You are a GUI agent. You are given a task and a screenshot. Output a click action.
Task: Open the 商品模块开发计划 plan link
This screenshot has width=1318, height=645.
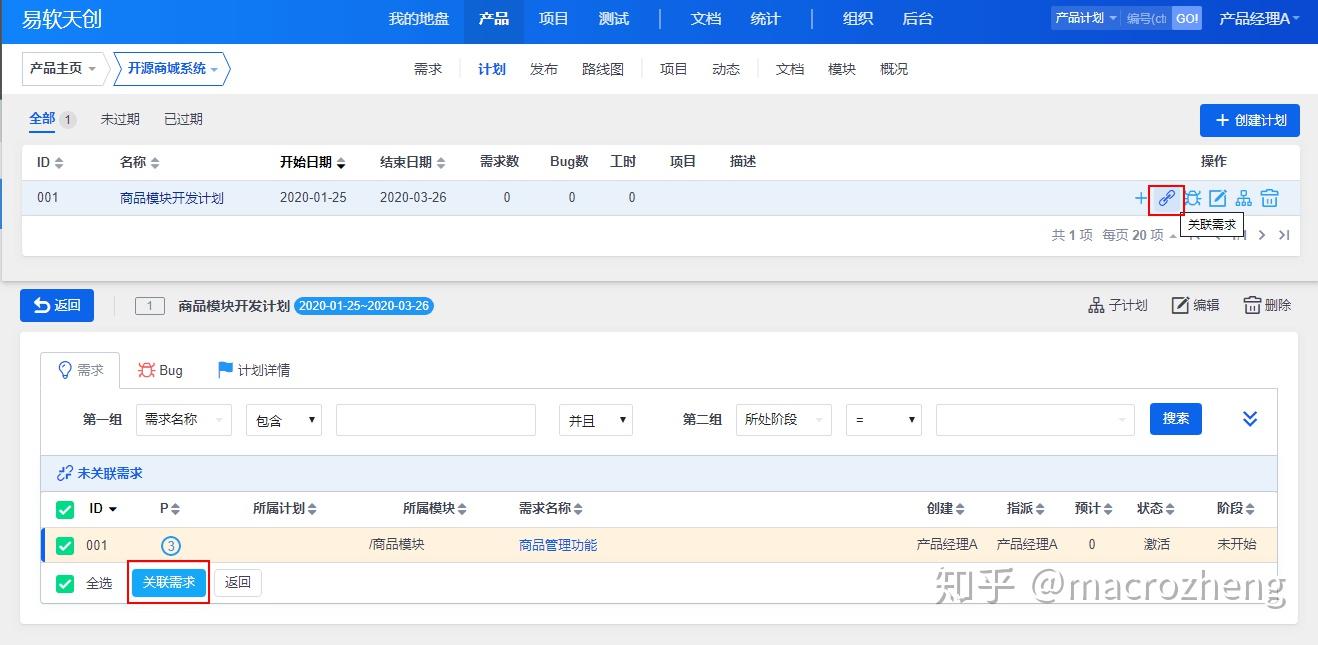pos(172,198)
